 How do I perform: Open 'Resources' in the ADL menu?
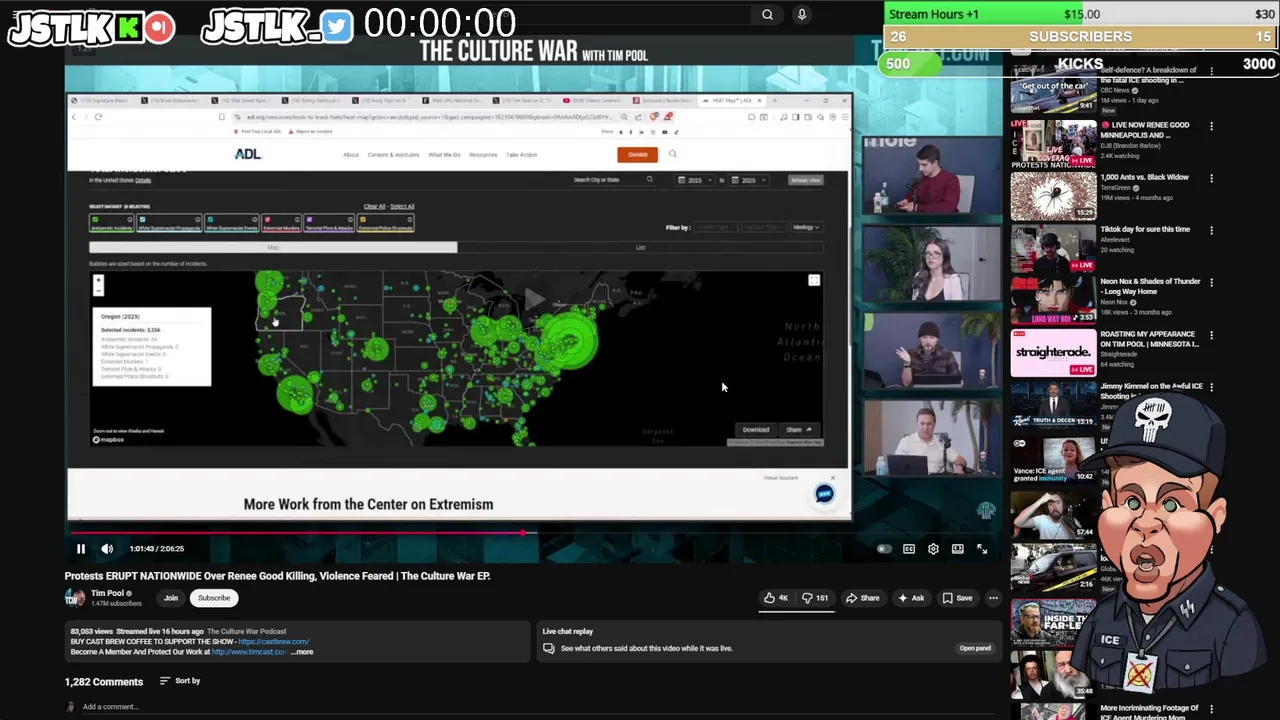click(x=483, y=155)
